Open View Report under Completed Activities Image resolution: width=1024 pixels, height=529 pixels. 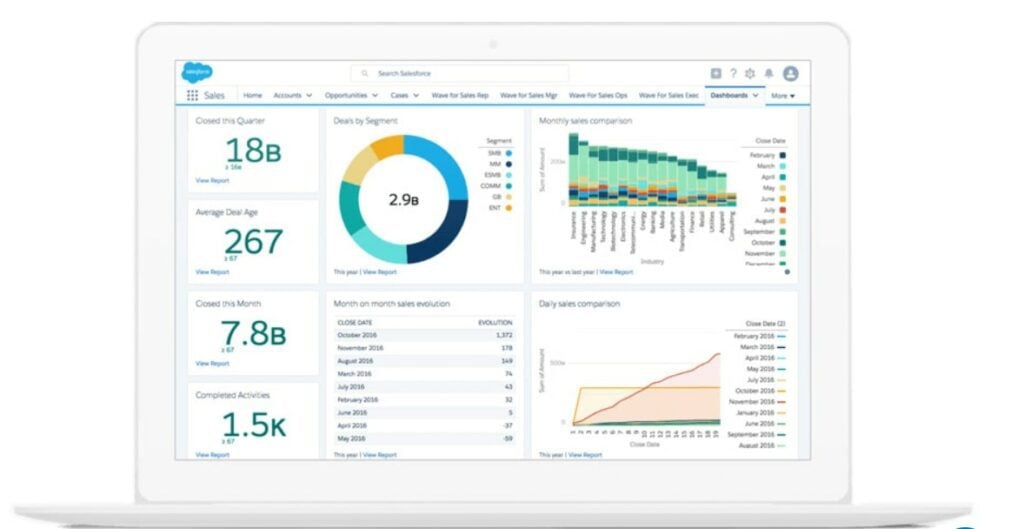[212, 455]
